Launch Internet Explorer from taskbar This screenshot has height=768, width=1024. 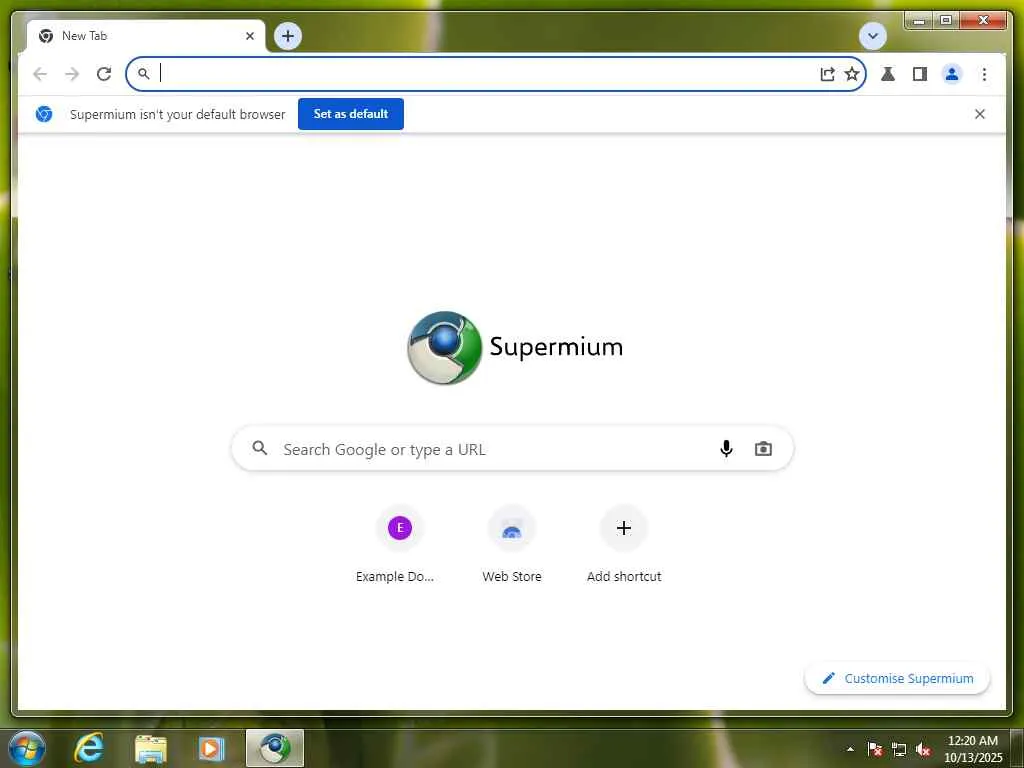coord(88,748)
